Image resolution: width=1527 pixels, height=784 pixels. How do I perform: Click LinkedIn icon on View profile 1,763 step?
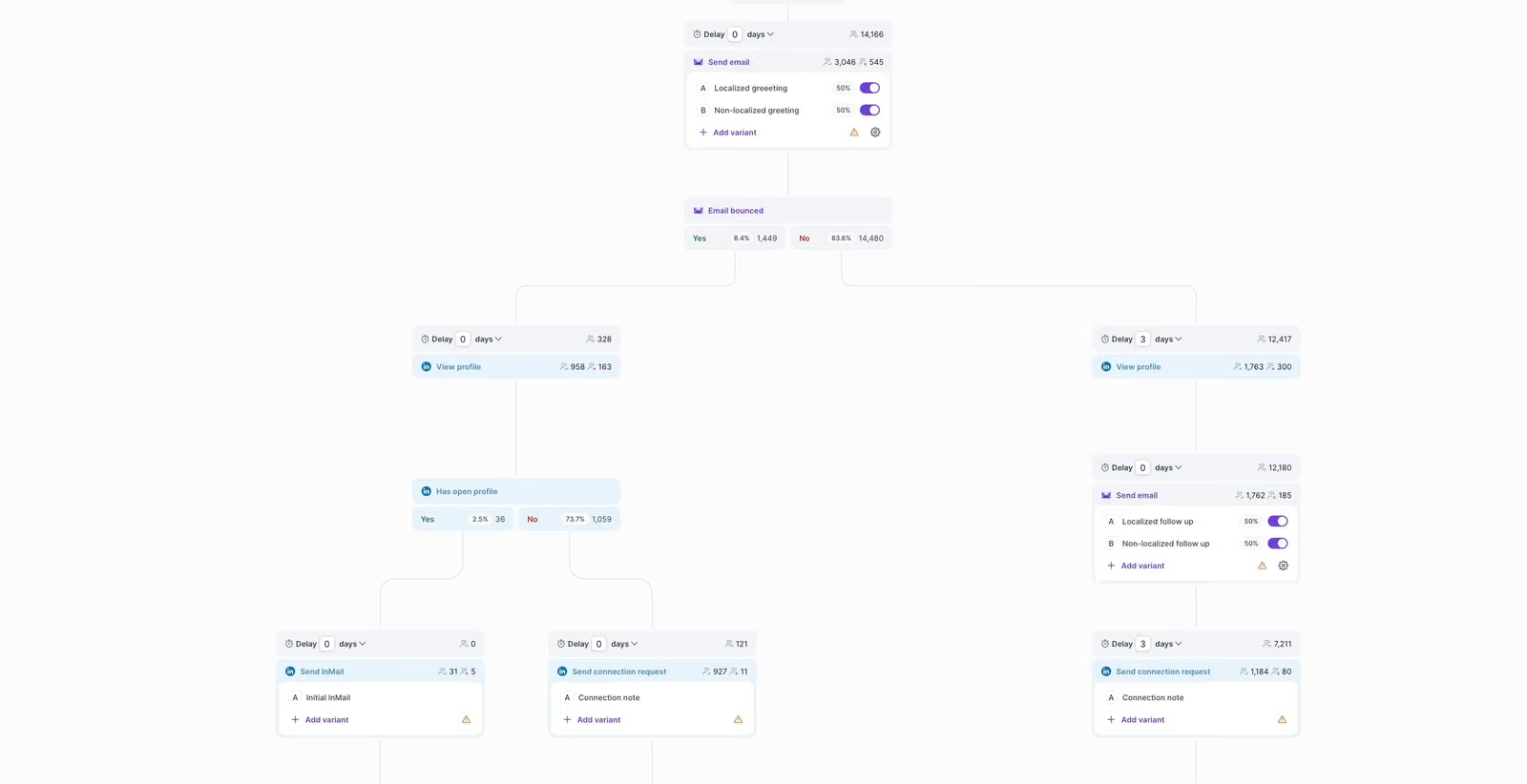pos(1106,366)
